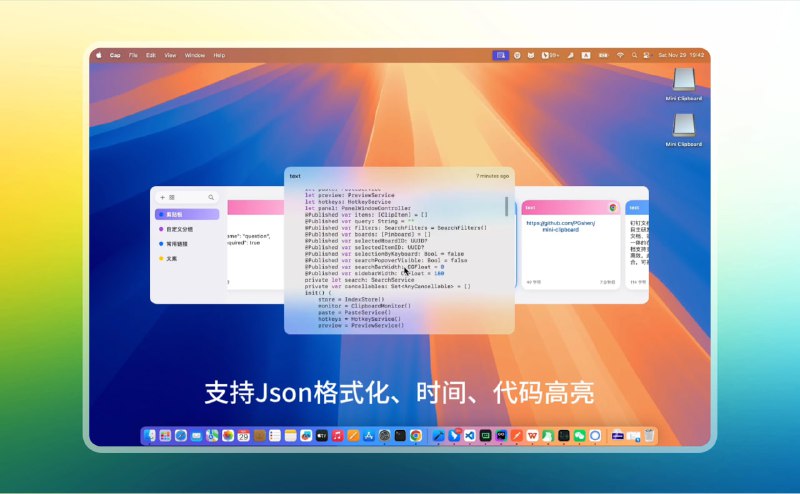Open the Edit menu
800x494 pixels.
pyautogui.click(x=151, y=55)
